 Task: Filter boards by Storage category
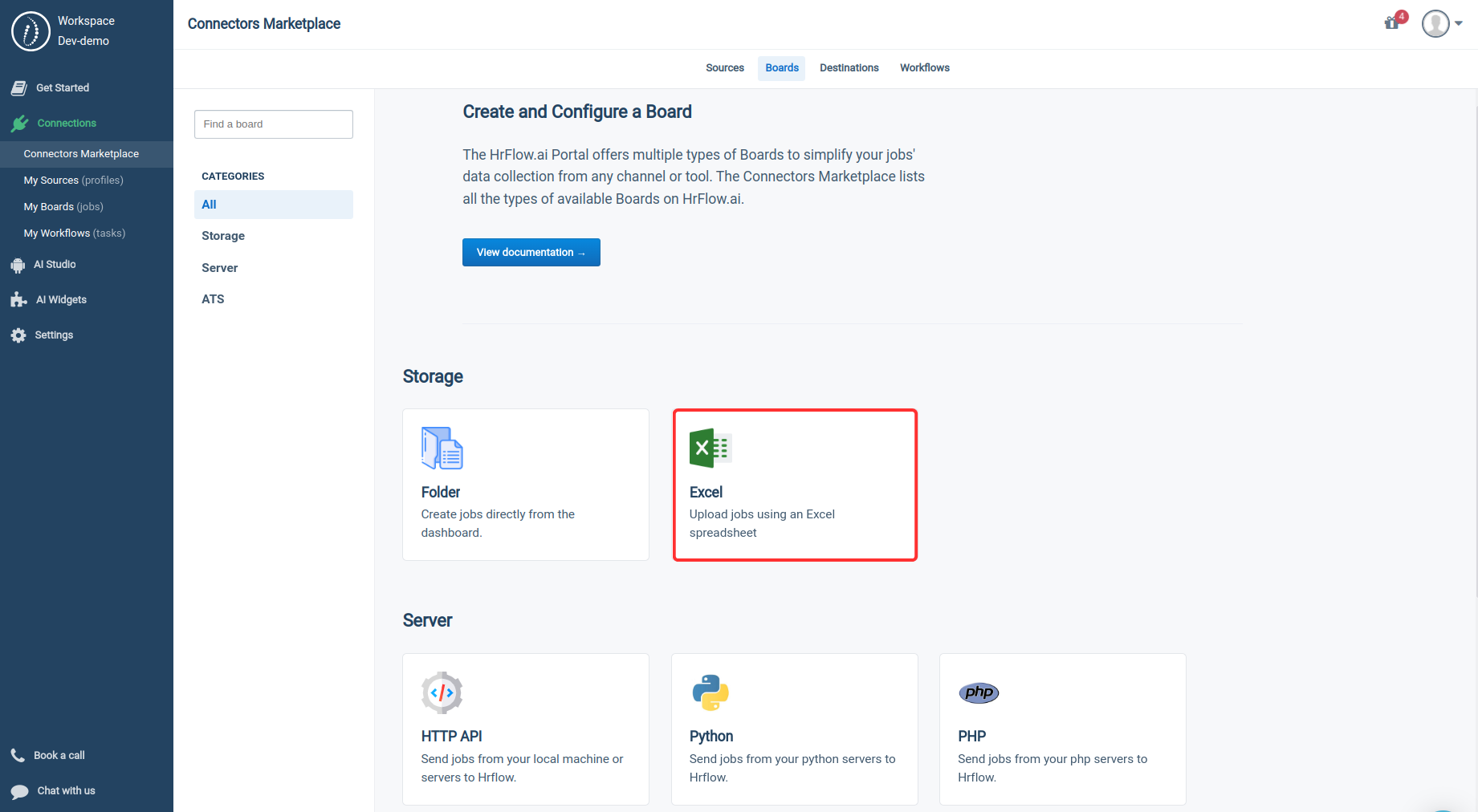click(x=222, y=235)
